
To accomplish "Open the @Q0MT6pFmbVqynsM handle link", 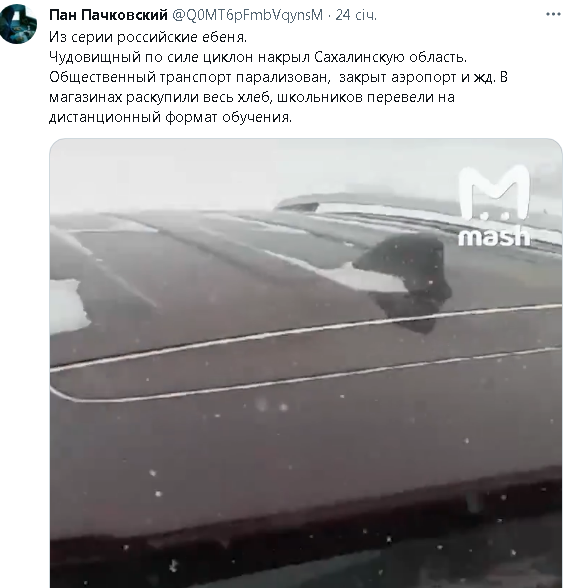I will (248, 15).
